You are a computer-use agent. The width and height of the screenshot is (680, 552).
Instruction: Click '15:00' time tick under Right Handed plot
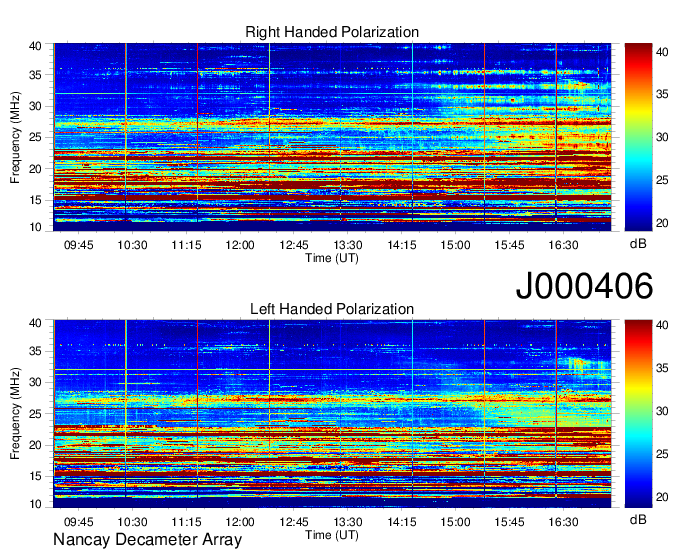pos(455,245)
